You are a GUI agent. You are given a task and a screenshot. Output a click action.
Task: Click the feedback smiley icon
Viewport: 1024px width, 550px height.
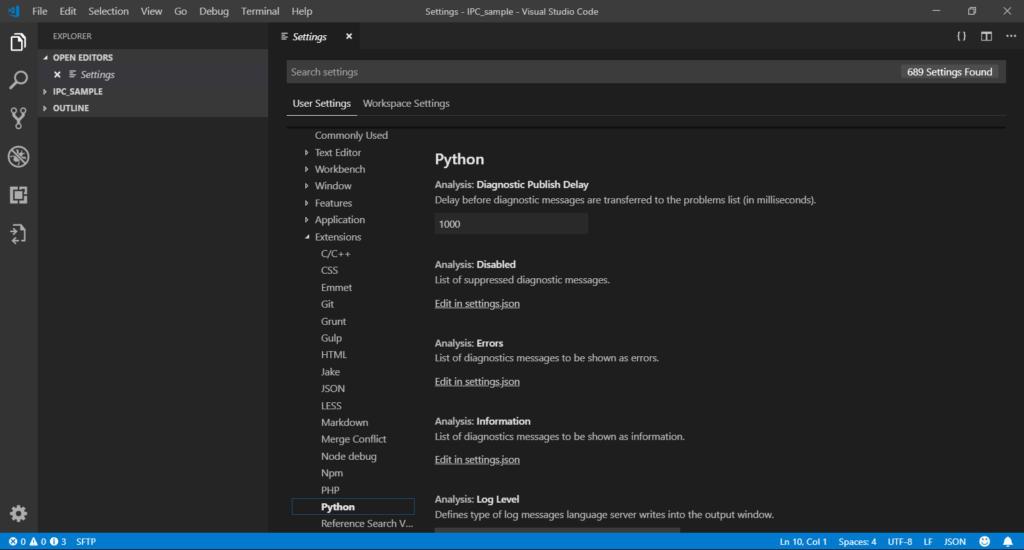984,542
